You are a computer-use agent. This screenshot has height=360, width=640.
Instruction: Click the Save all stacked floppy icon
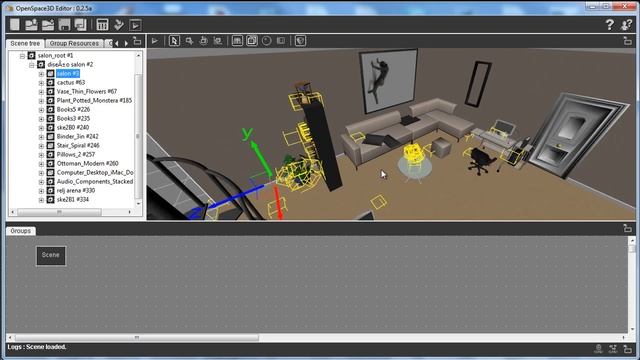point(80,25)
